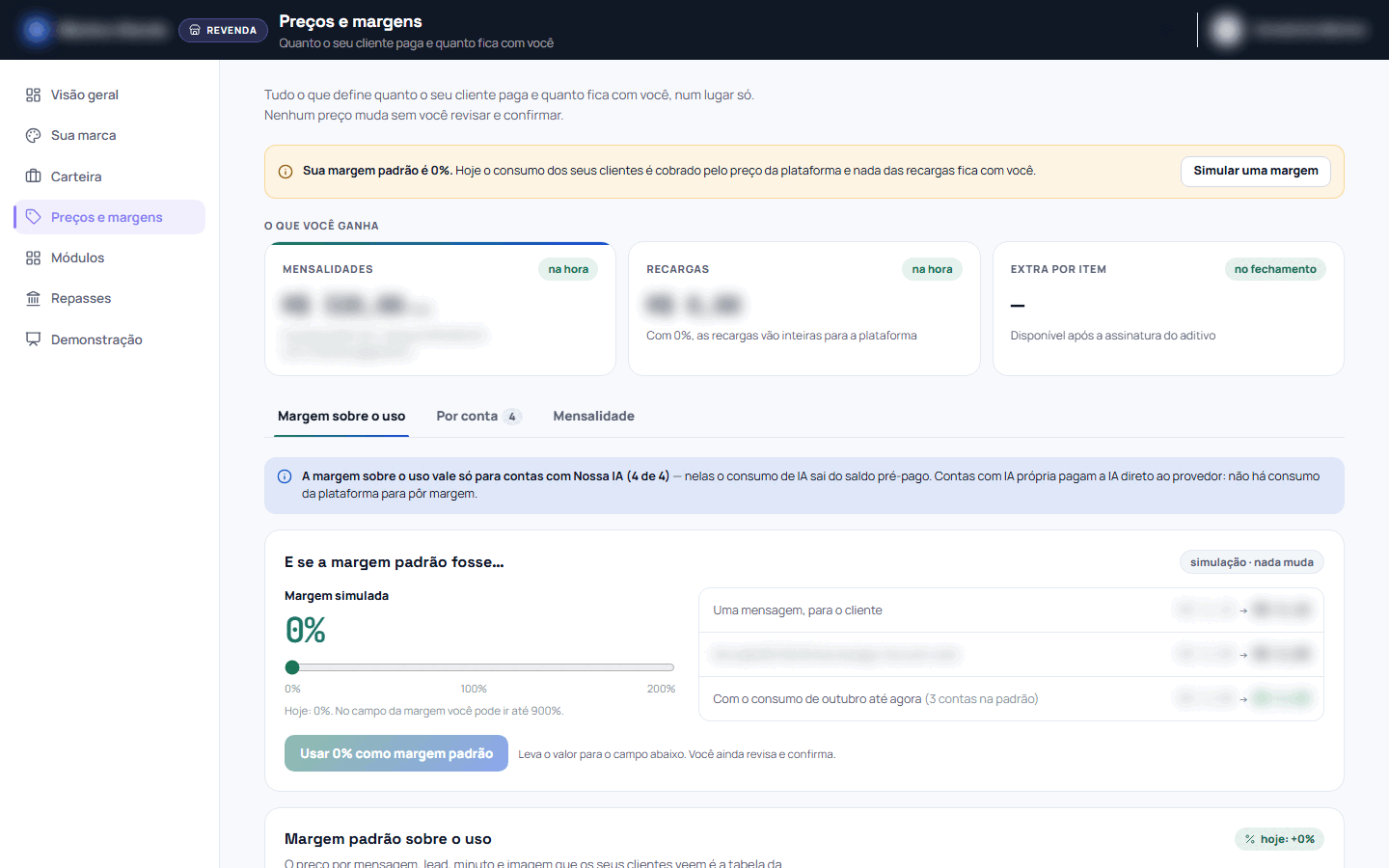
Task: Click the Mensalidades earnings card
Action: click(x=440, y=309)
